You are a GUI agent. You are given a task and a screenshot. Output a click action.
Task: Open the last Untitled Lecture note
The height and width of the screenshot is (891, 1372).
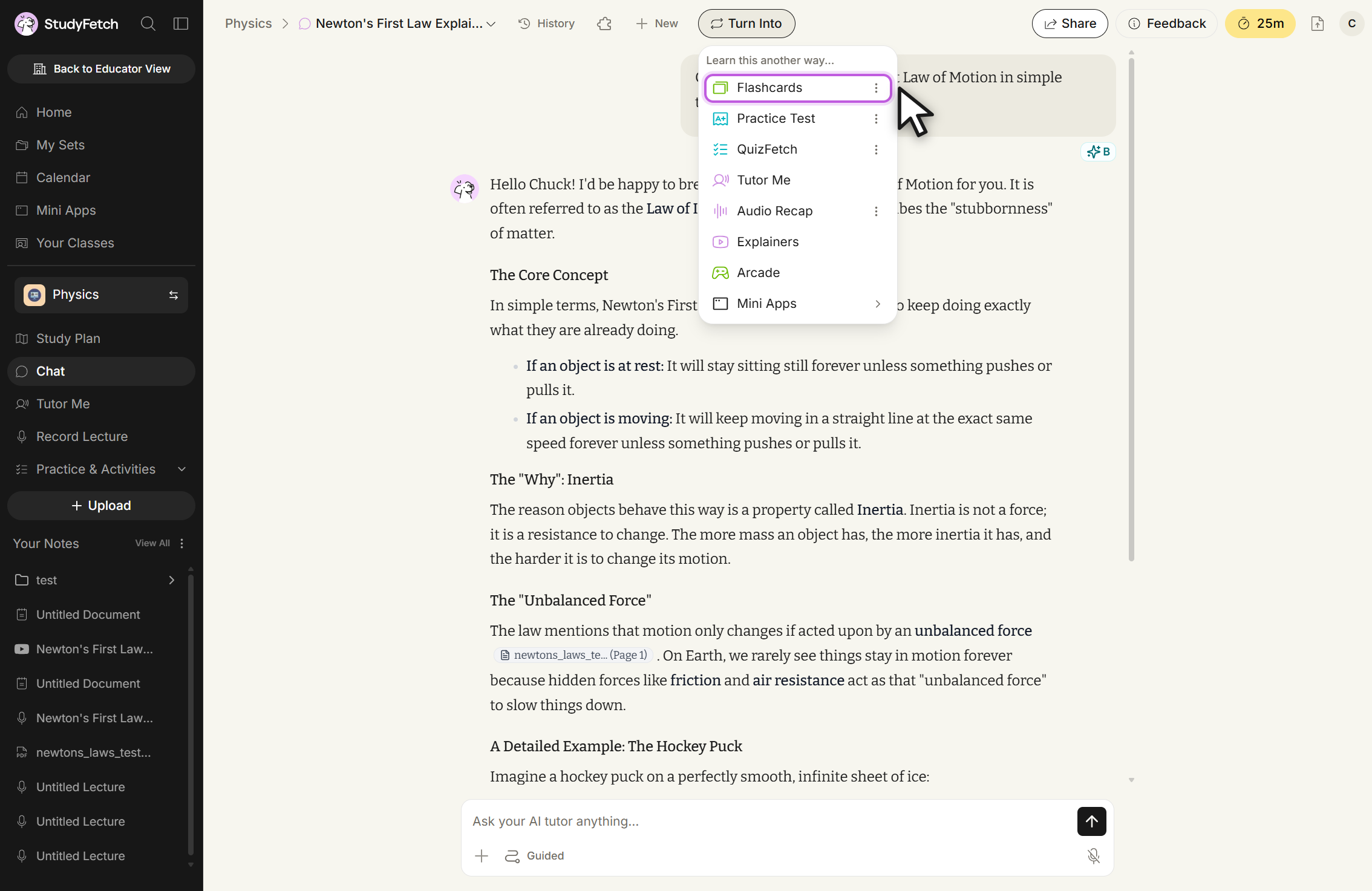pos(96,856)
